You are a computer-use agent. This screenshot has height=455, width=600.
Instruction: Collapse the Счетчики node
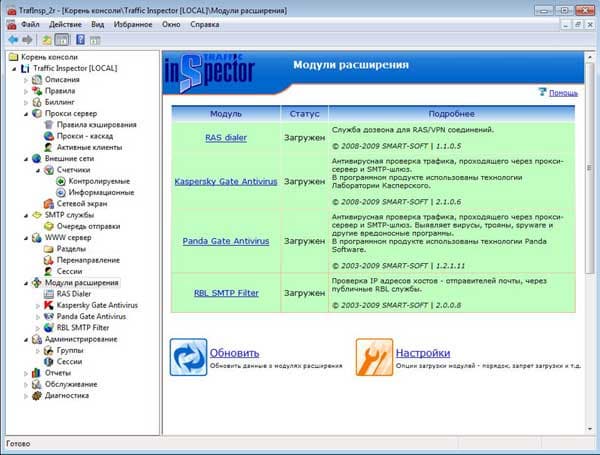coord(38,170)
